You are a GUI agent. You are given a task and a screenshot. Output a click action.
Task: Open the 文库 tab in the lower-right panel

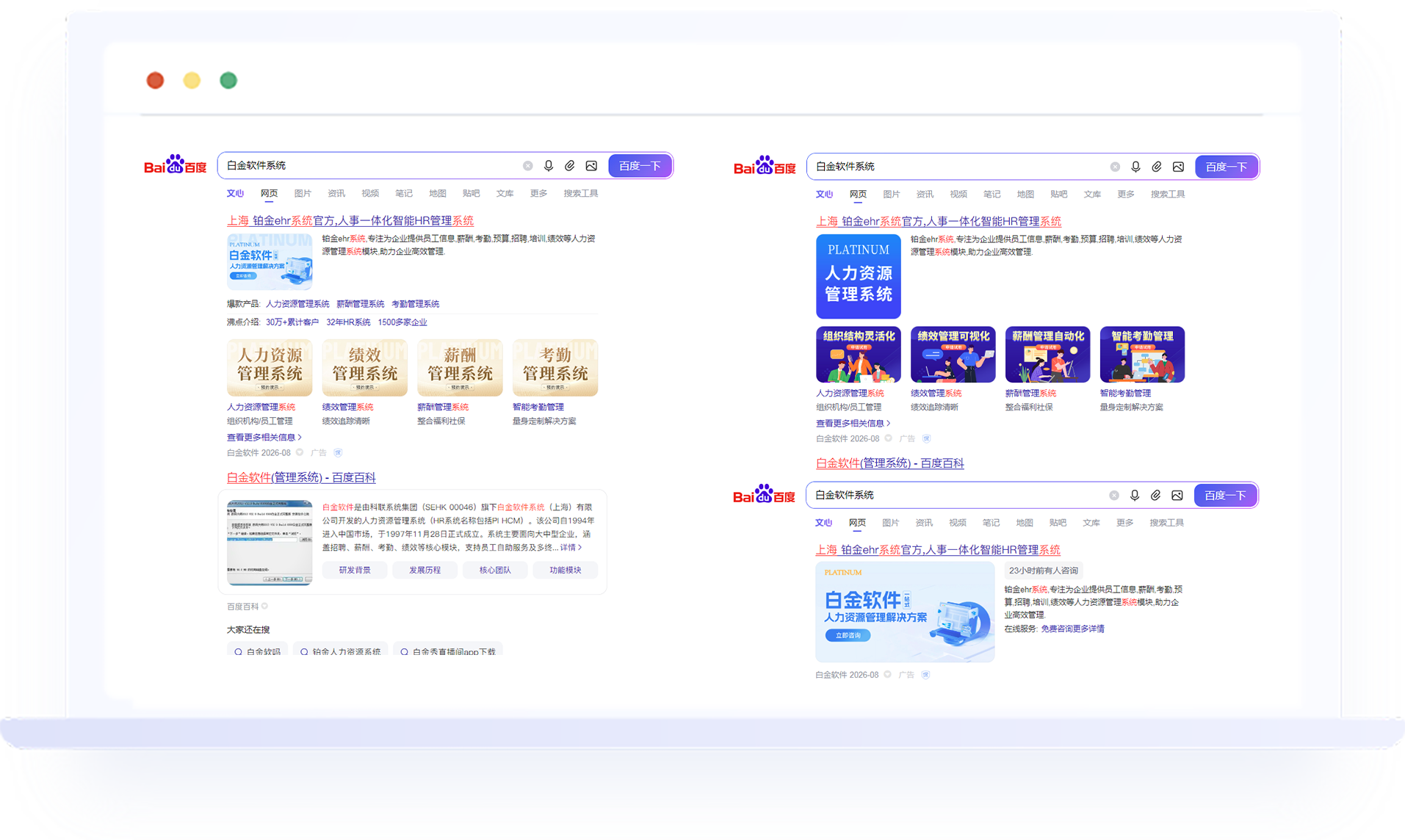(1091, 523)
